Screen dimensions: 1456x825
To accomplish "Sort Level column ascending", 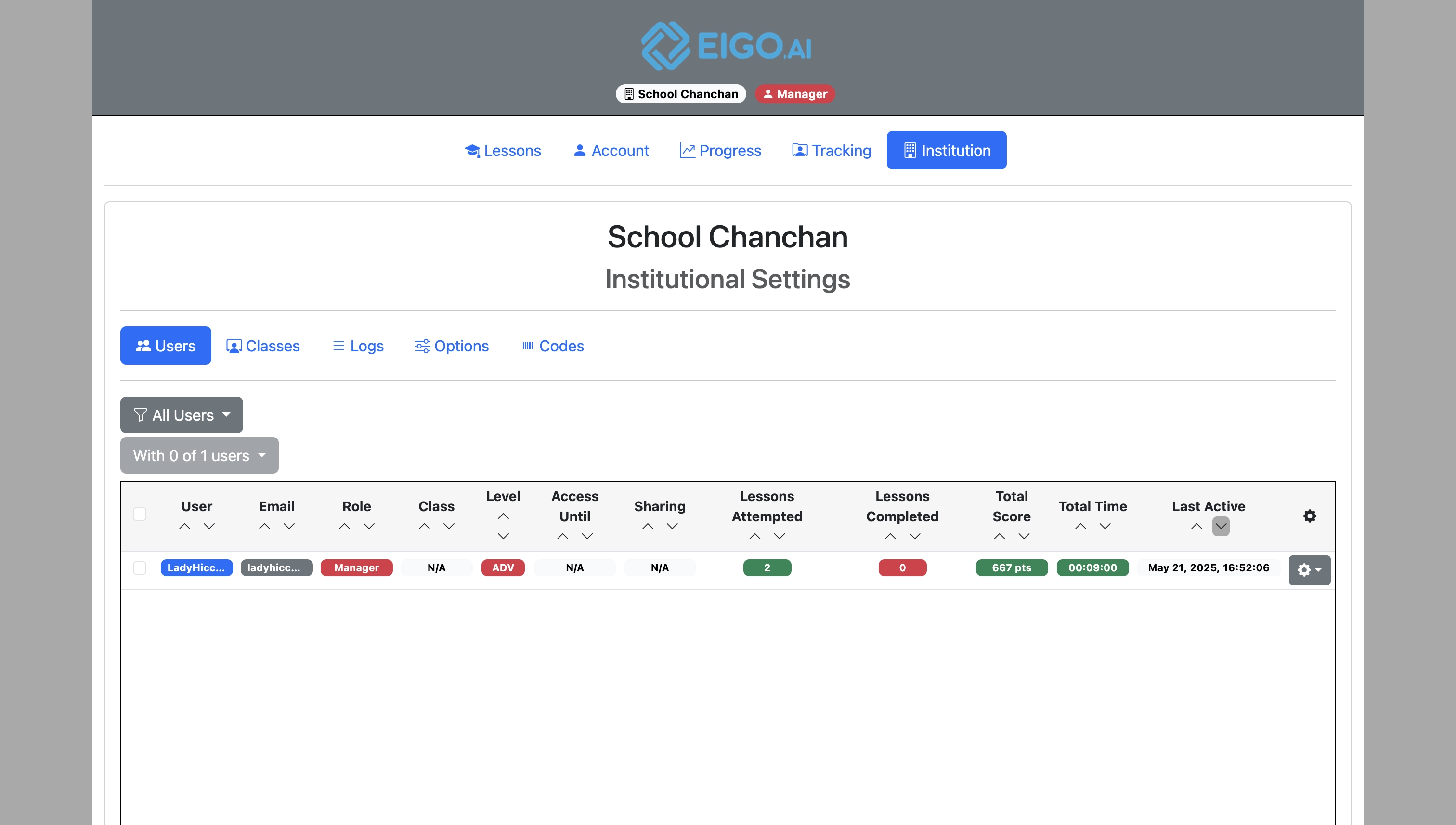I will [503, 516].
